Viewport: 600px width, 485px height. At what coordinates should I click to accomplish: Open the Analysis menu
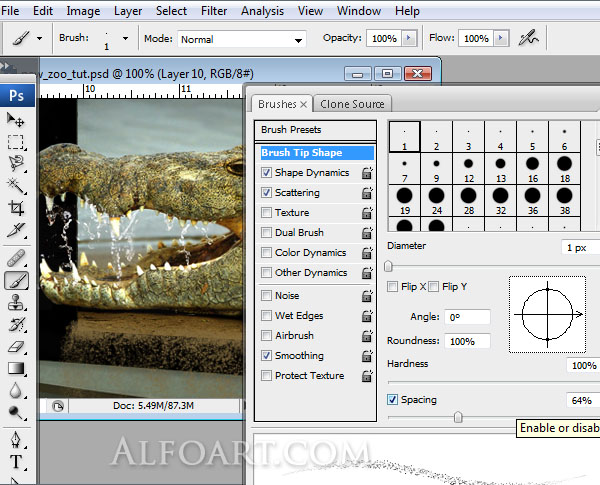point(262,11)
